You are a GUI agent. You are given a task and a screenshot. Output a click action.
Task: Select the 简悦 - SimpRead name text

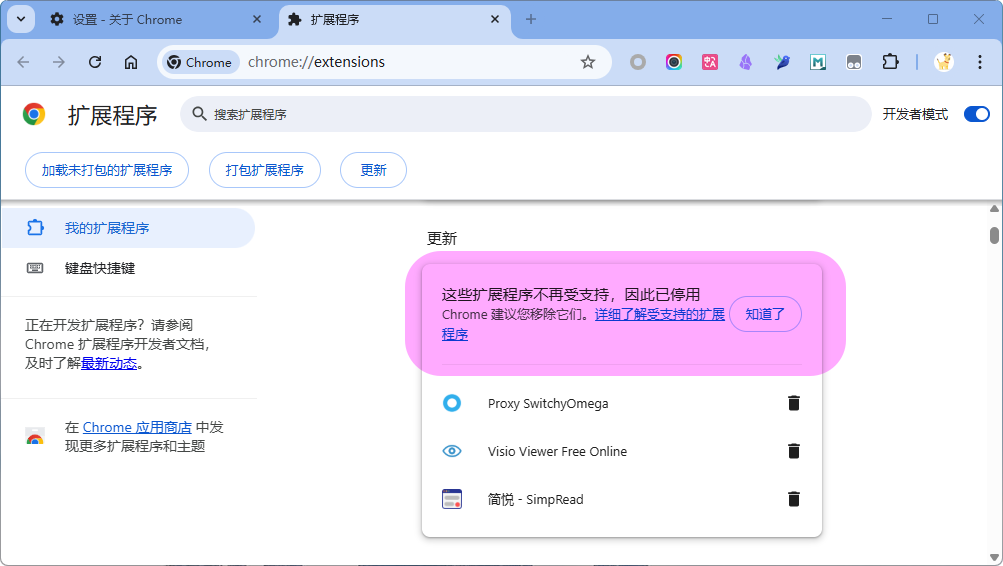click(535, 499)
